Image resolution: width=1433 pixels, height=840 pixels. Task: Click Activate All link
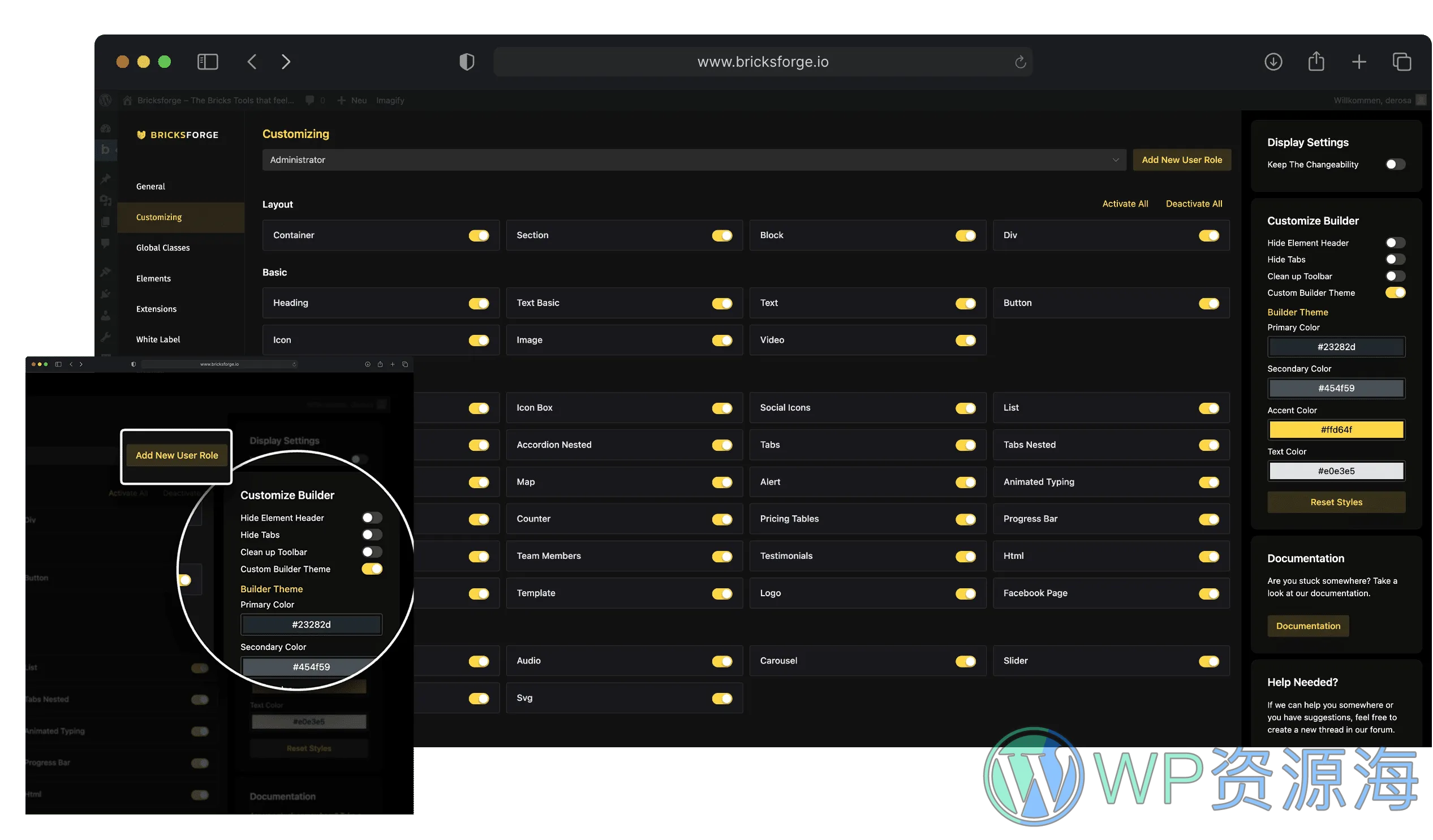(1125, 204)
